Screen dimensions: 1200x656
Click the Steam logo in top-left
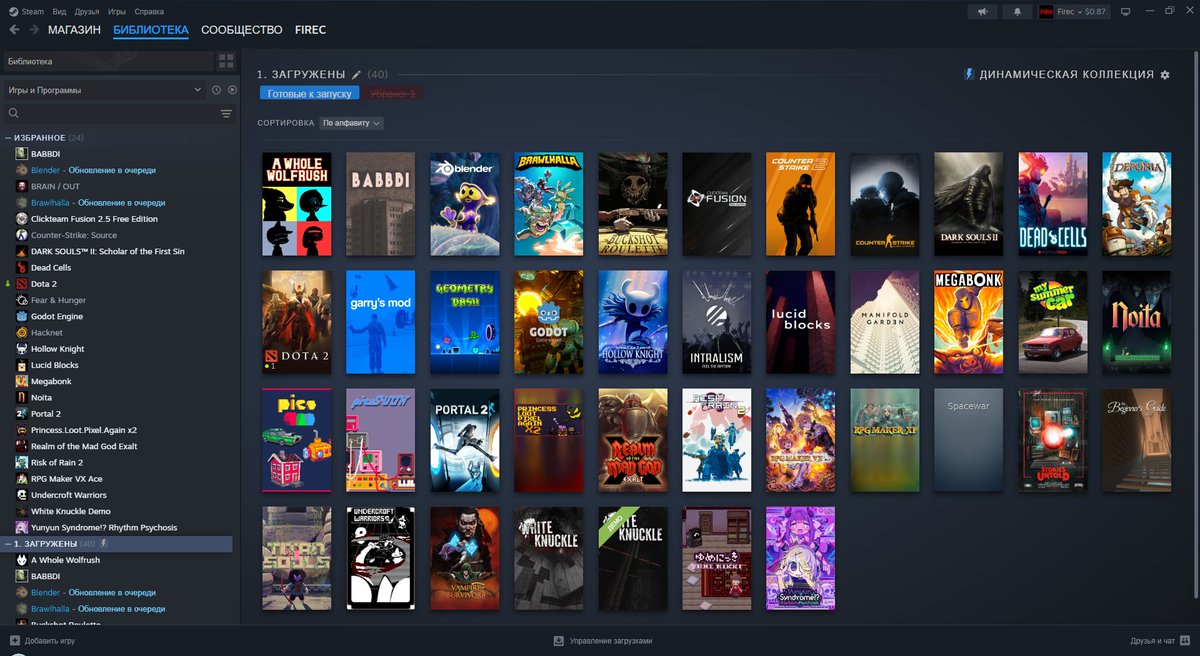[x=14, y=10]
